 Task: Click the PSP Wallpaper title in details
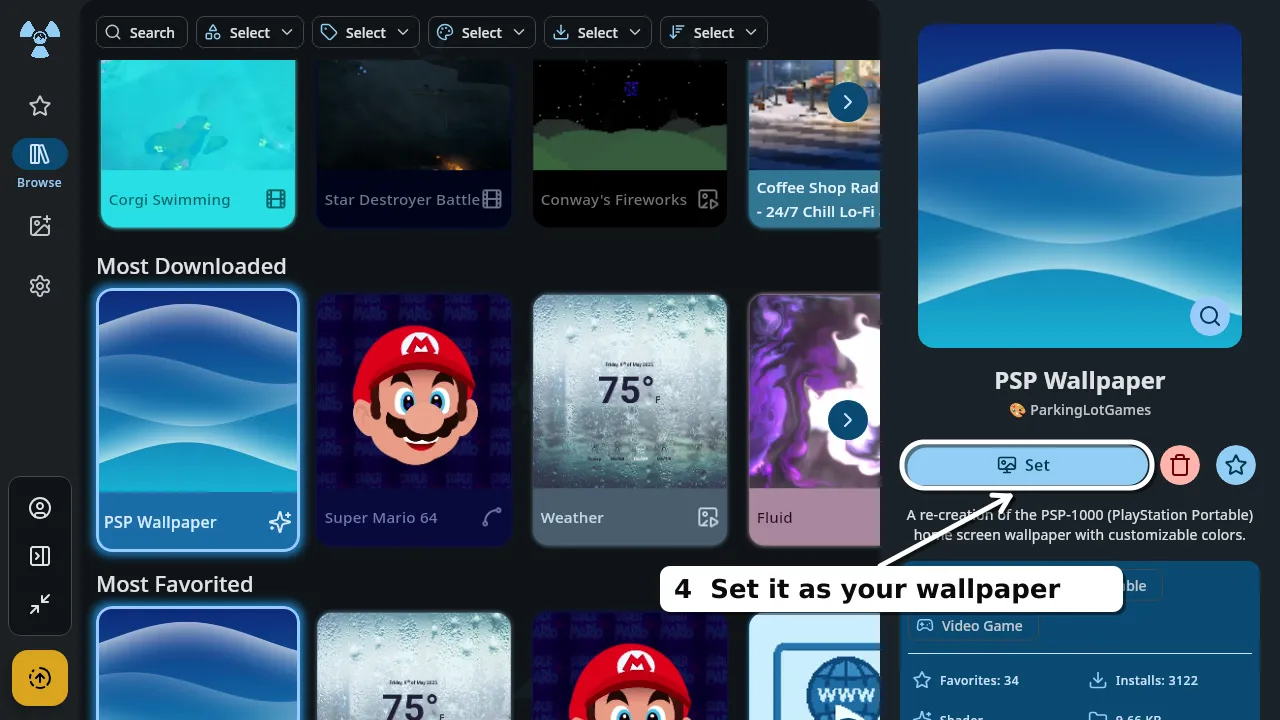click(x=1080, y=381)
